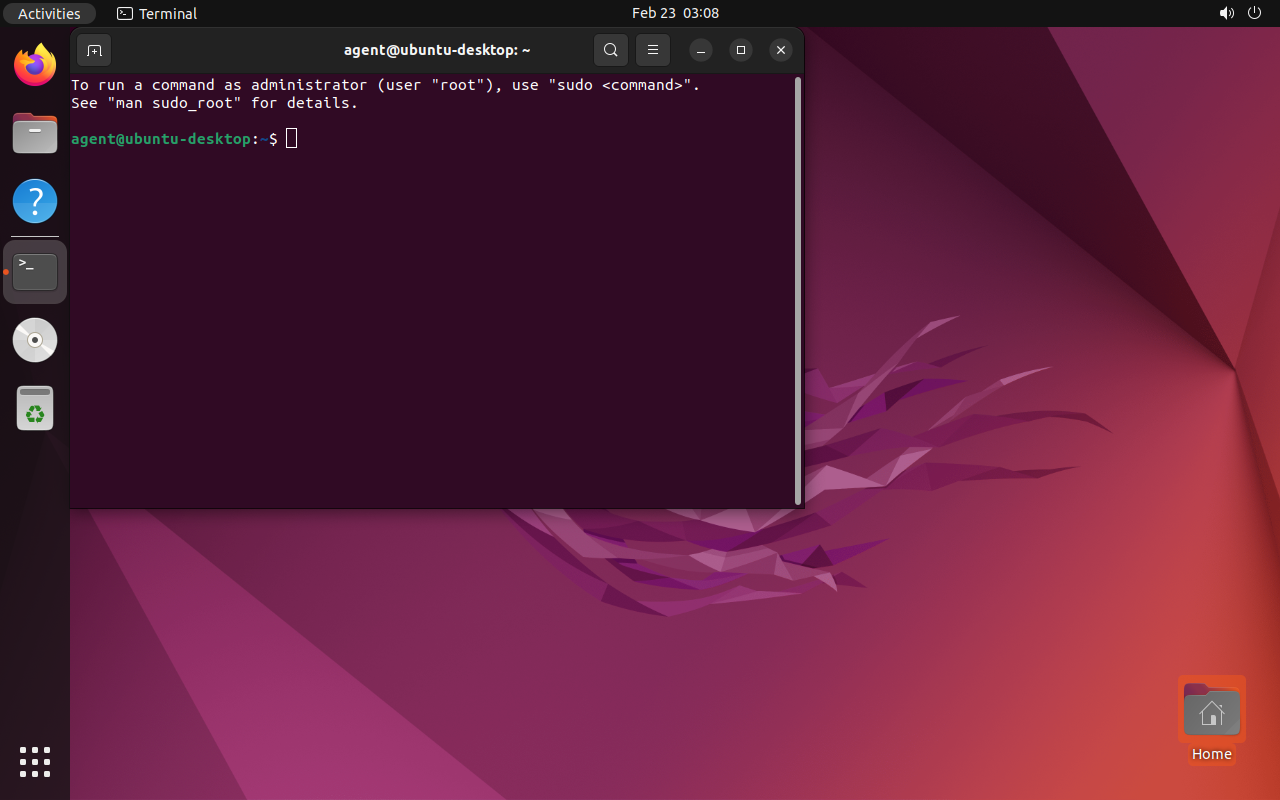Open the clock and calendar panel

675,13
